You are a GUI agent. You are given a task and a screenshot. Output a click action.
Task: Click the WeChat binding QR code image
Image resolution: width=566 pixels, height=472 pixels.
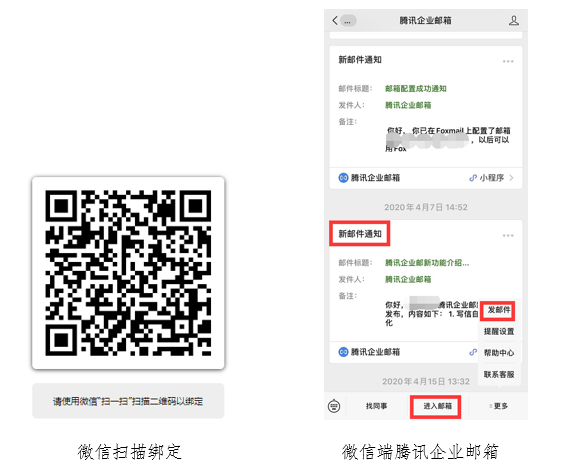(x=128, y=273)
